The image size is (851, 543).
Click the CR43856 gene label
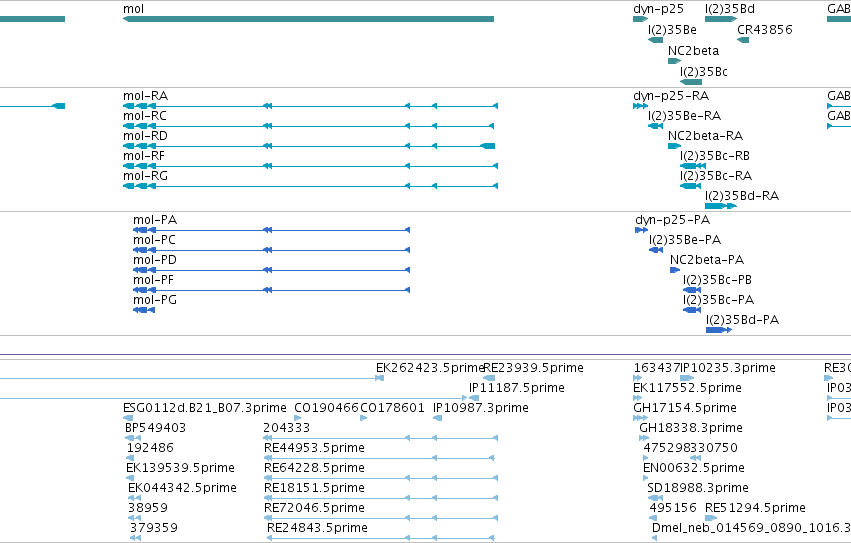765,29
